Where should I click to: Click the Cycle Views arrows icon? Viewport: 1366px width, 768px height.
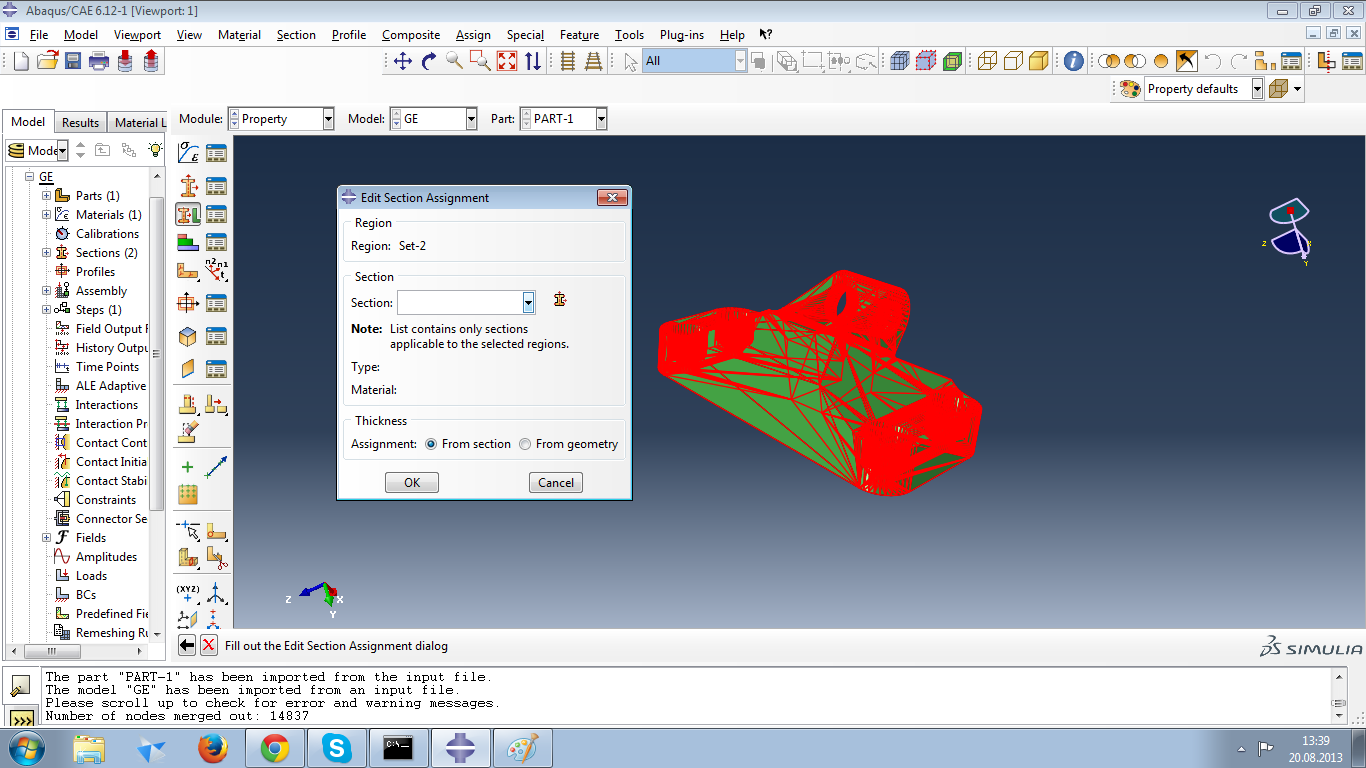(533, 61)
